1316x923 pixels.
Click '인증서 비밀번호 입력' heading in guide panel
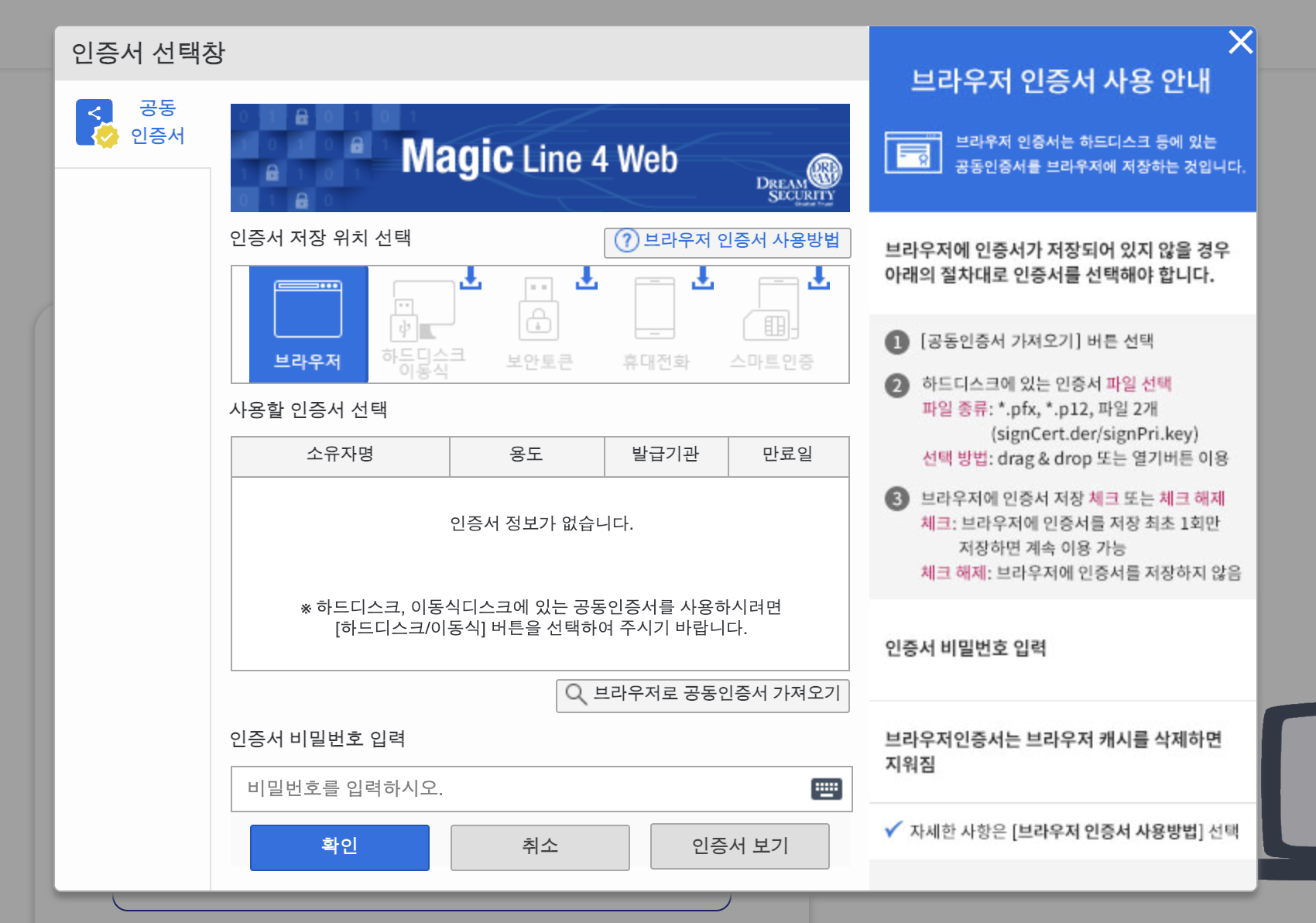tap(965, 648)
